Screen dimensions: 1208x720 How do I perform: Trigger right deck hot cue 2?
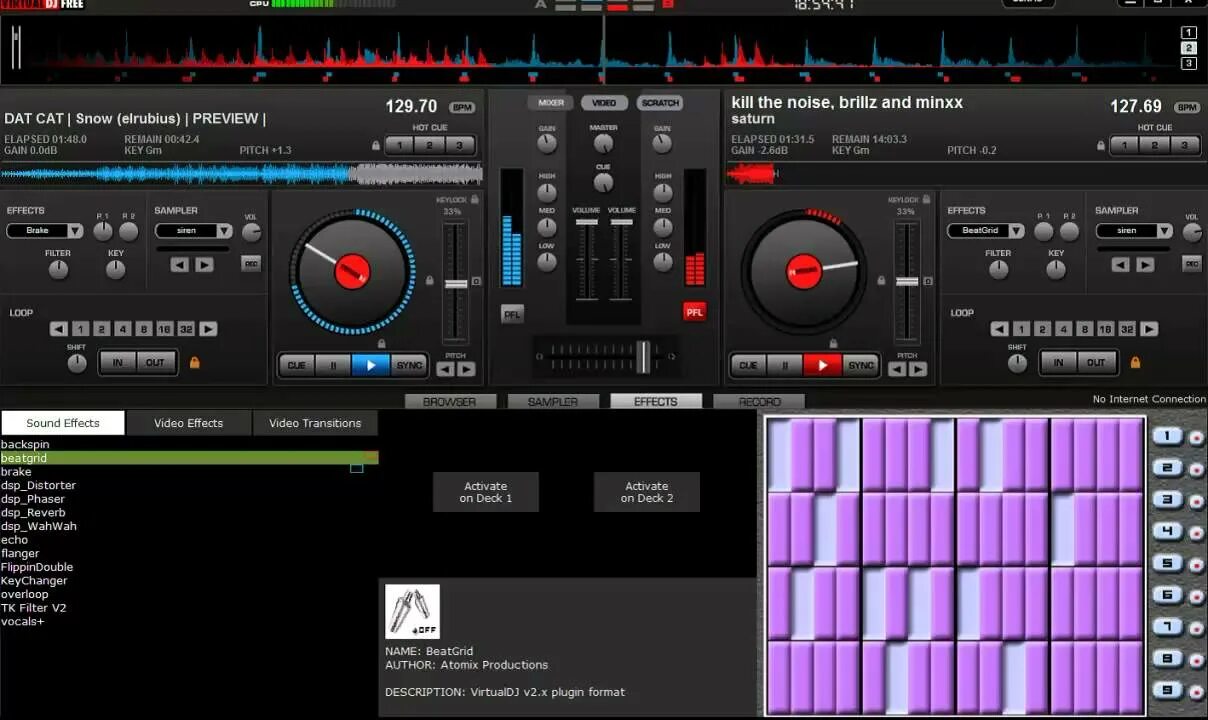(x=1155, y=145)
